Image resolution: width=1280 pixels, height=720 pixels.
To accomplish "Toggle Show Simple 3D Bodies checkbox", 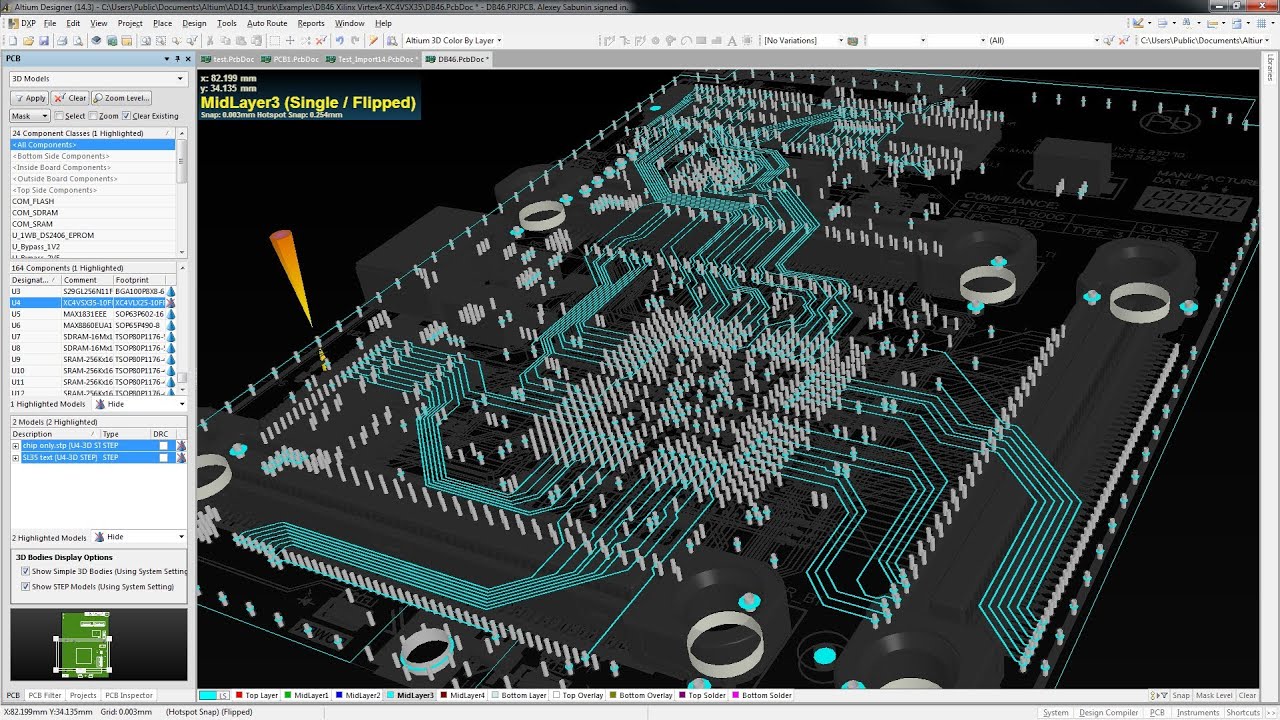I will [25, 572].
